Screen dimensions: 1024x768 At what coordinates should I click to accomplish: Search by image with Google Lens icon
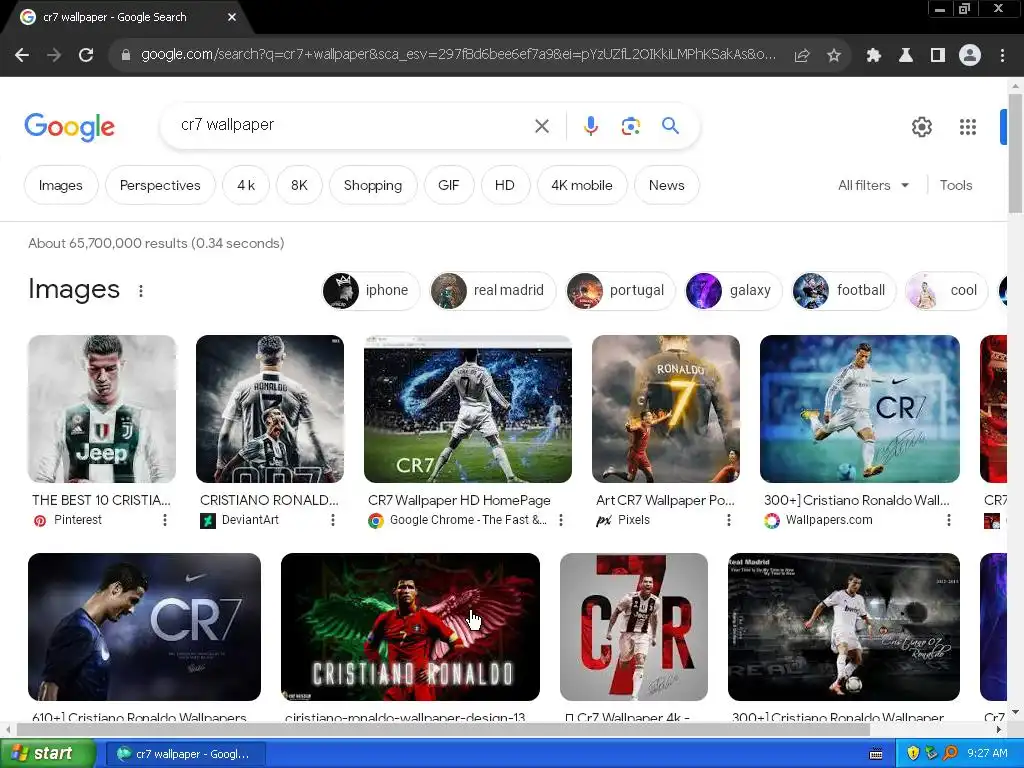[630, 126]
